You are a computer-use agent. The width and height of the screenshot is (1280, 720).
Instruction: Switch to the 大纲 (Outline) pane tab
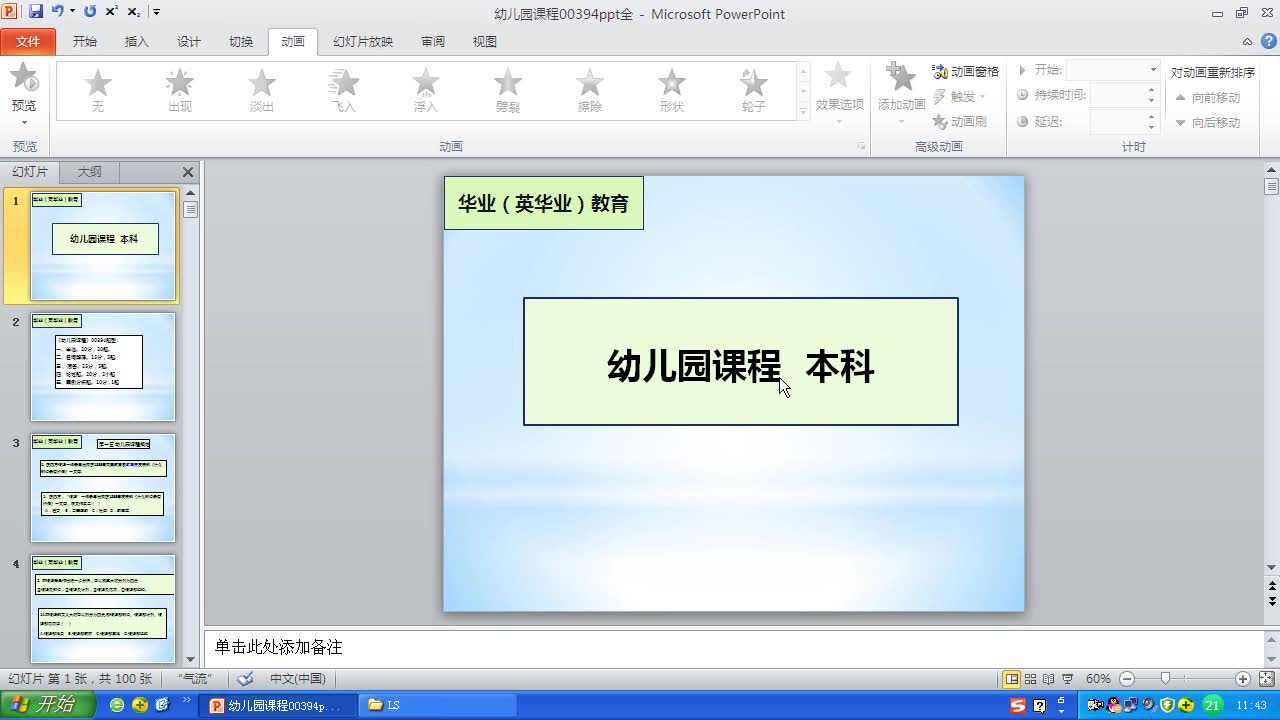tap(90, 172)
